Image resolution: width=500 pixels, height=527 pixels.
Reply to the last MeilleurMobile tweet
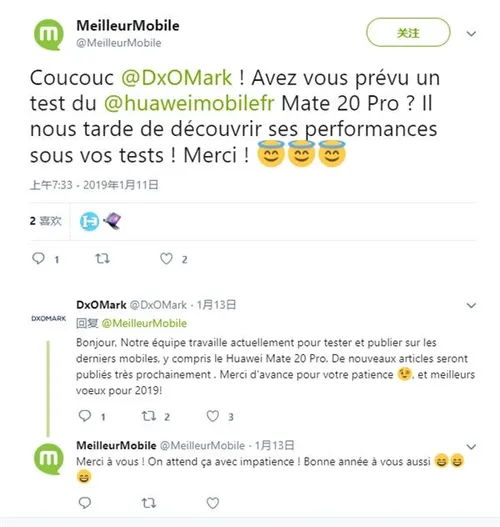tap(85, 503)
